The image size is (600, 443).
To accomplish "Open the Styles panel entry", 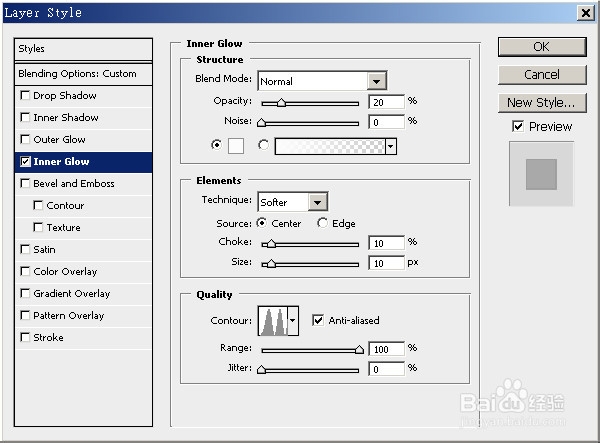I will click(x=83, y=49).
